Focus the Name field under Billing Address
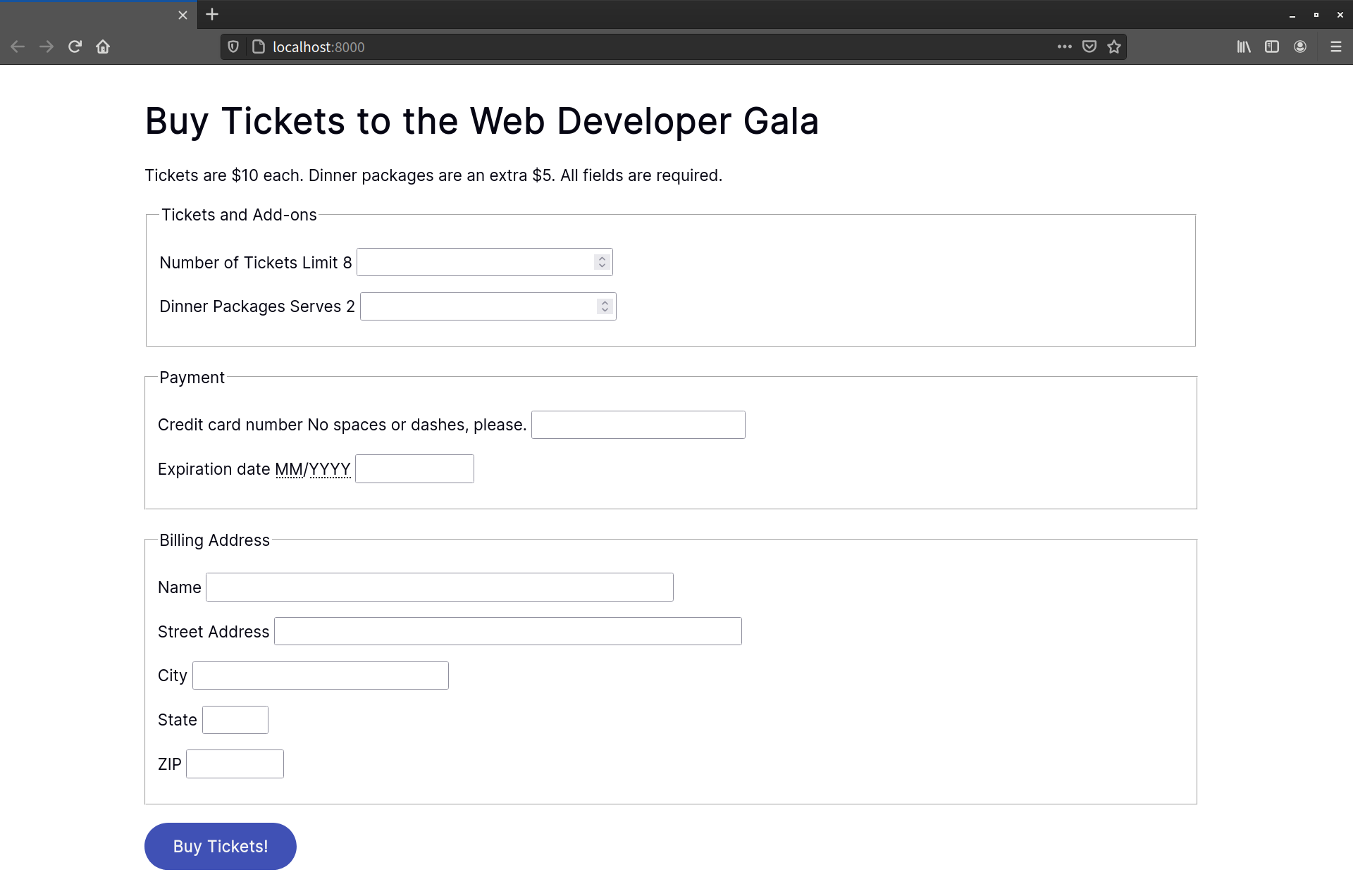Viewport: 1353px width, 896px height. pyautogui.click(x=439, y=586)
